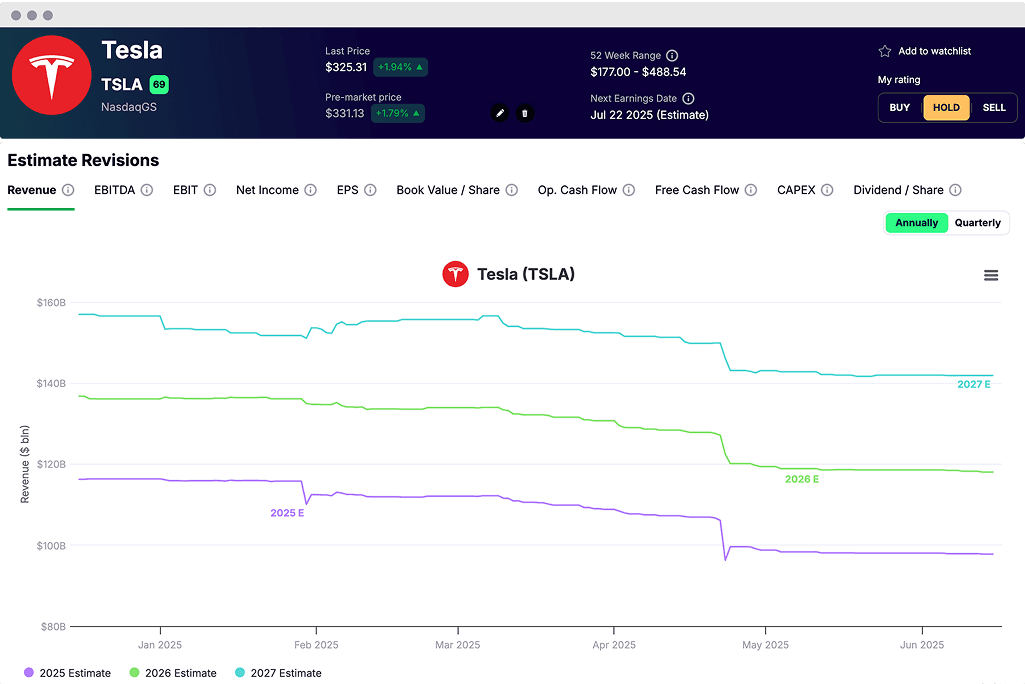The image size is (1025, 684).
Task: Select the Net Income tab
Action: point(267,190)
